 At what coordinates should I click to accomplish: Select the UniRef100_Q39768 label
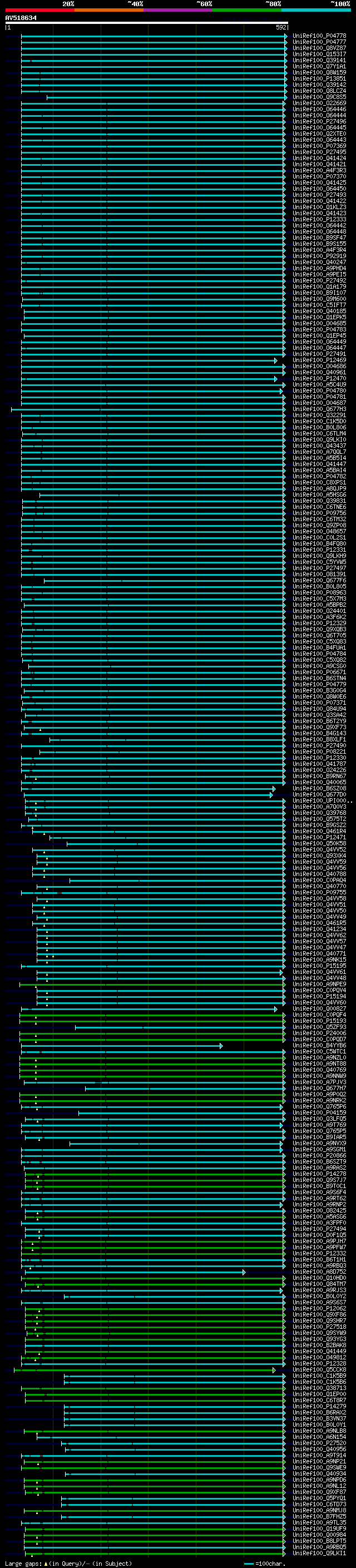319,813
